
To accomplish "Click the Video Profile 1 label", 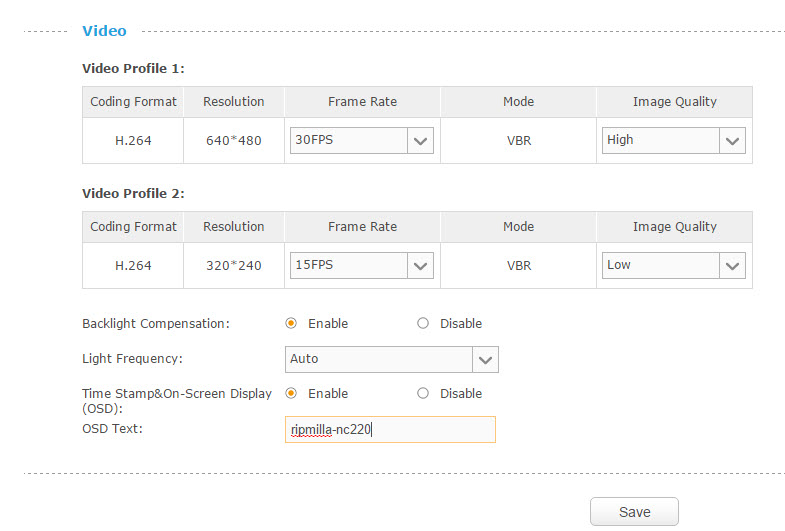I will [133, 69].
